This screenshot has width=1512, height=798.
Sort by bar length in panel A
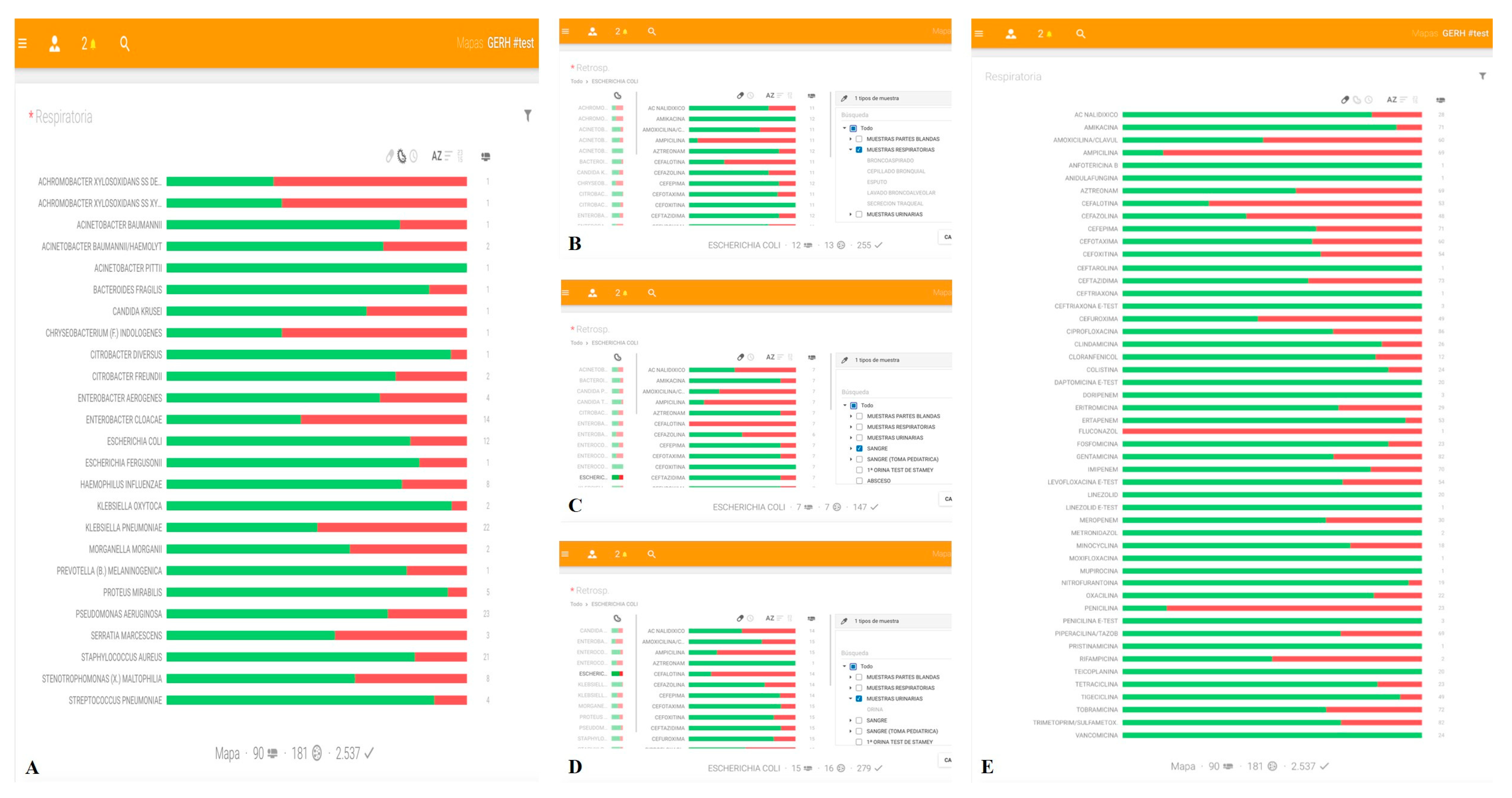point(448,156)
